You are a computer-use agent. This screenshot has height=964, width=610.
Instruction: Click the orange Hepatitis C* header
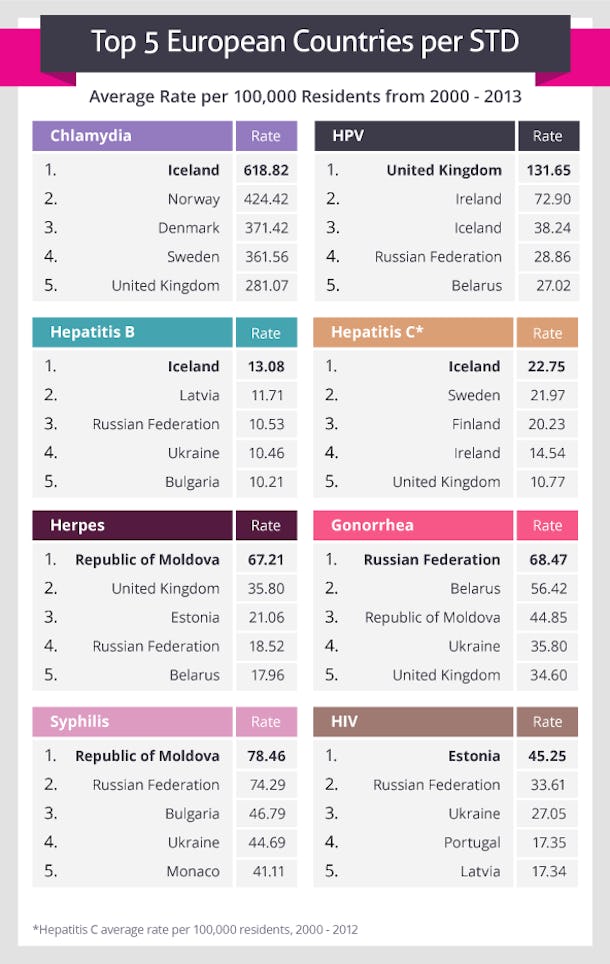point(413,332)
